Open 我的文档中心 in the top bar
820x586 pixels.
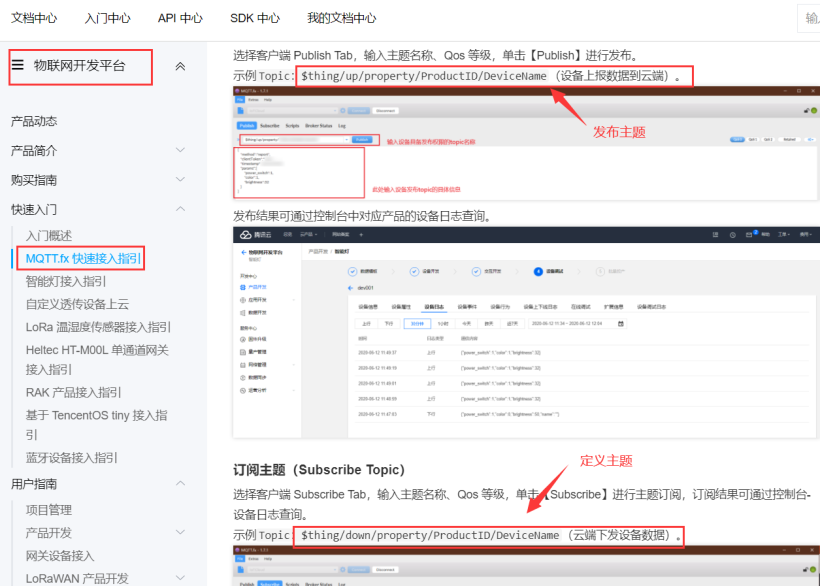pos(342,18)
